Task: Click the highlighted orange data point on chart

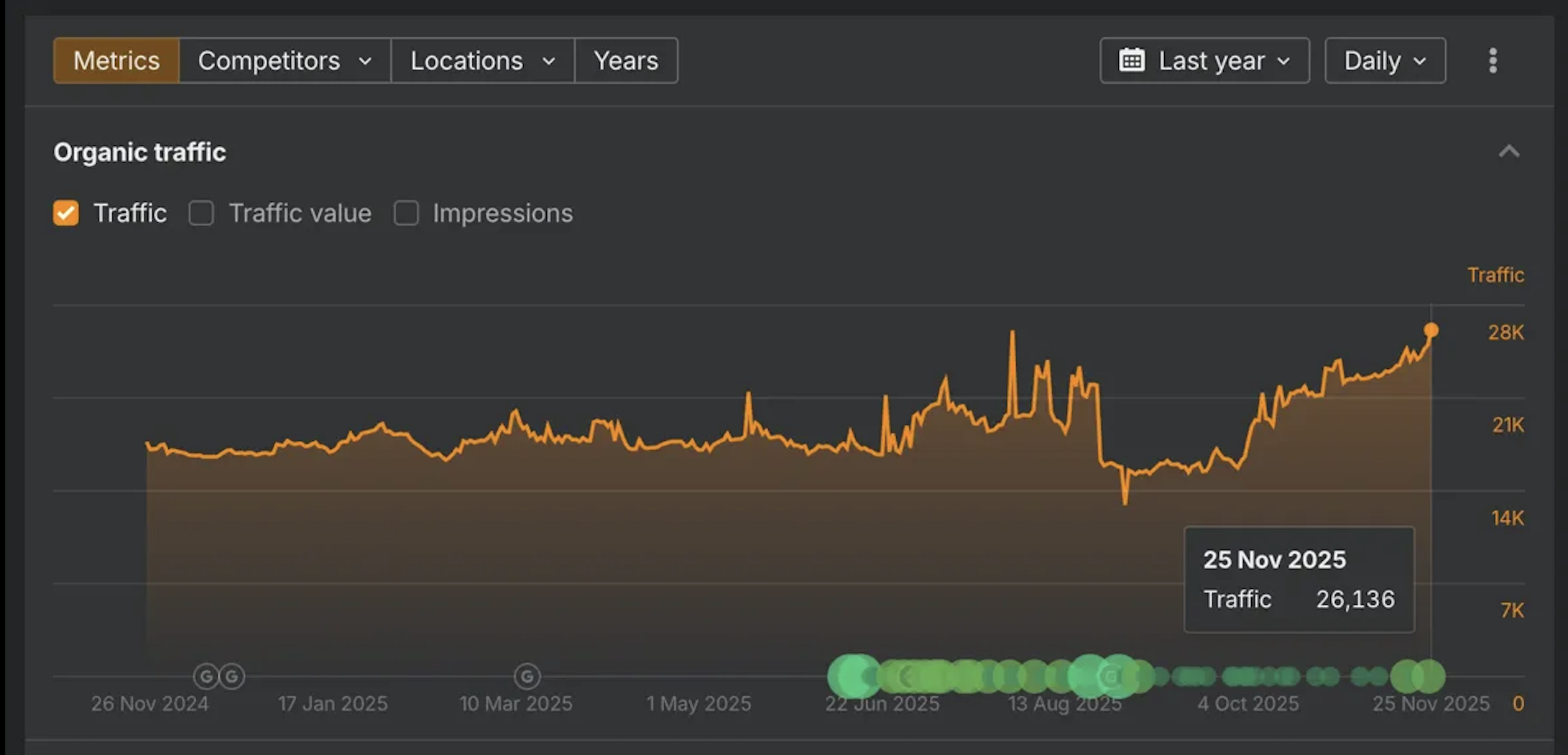Action: pyautogui.click(x=1431, y=330)
